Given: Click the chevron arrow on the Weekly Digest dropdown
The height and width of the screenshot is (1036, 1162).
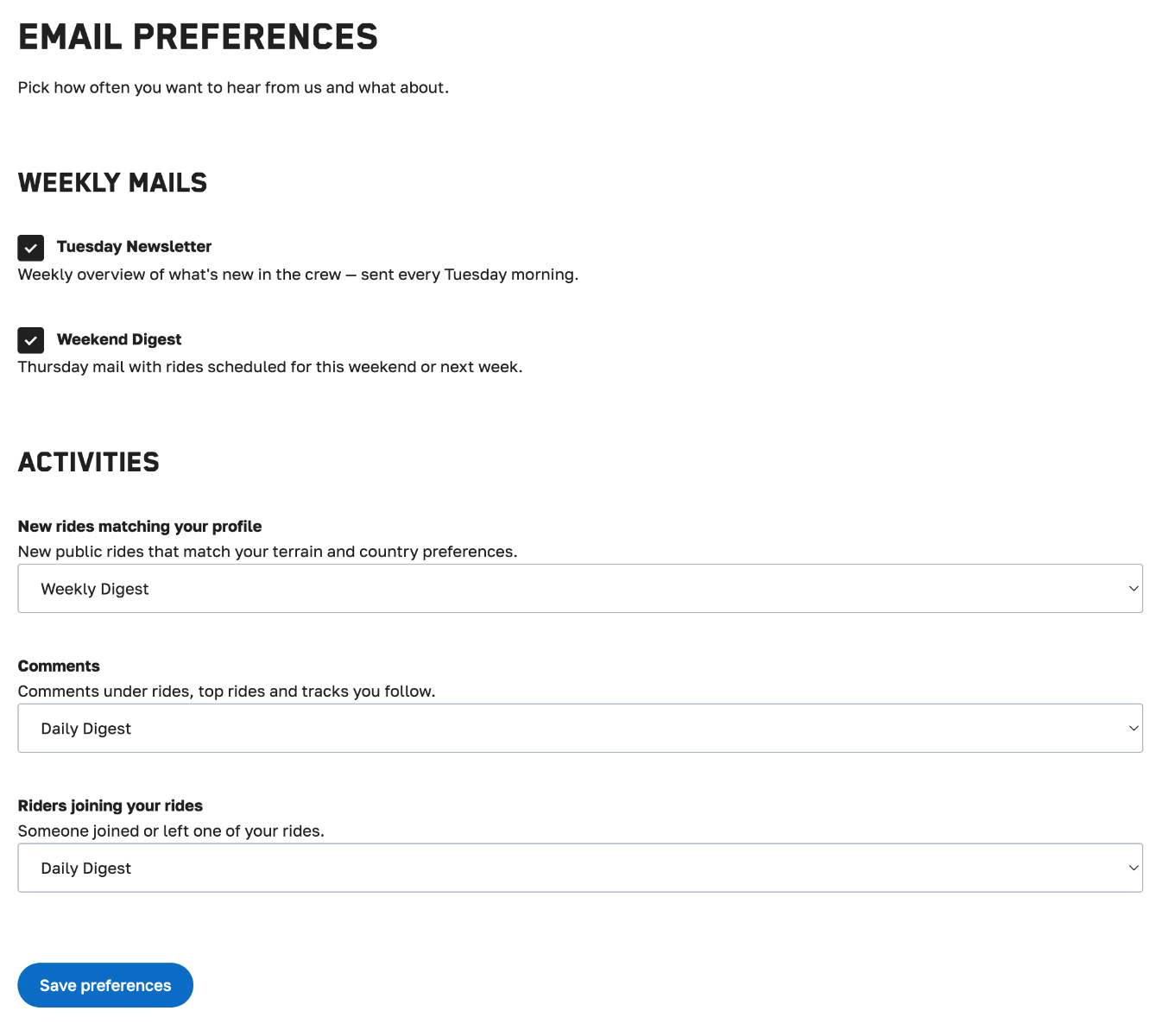Looking at the screenshot, I should click(1134, 589).
